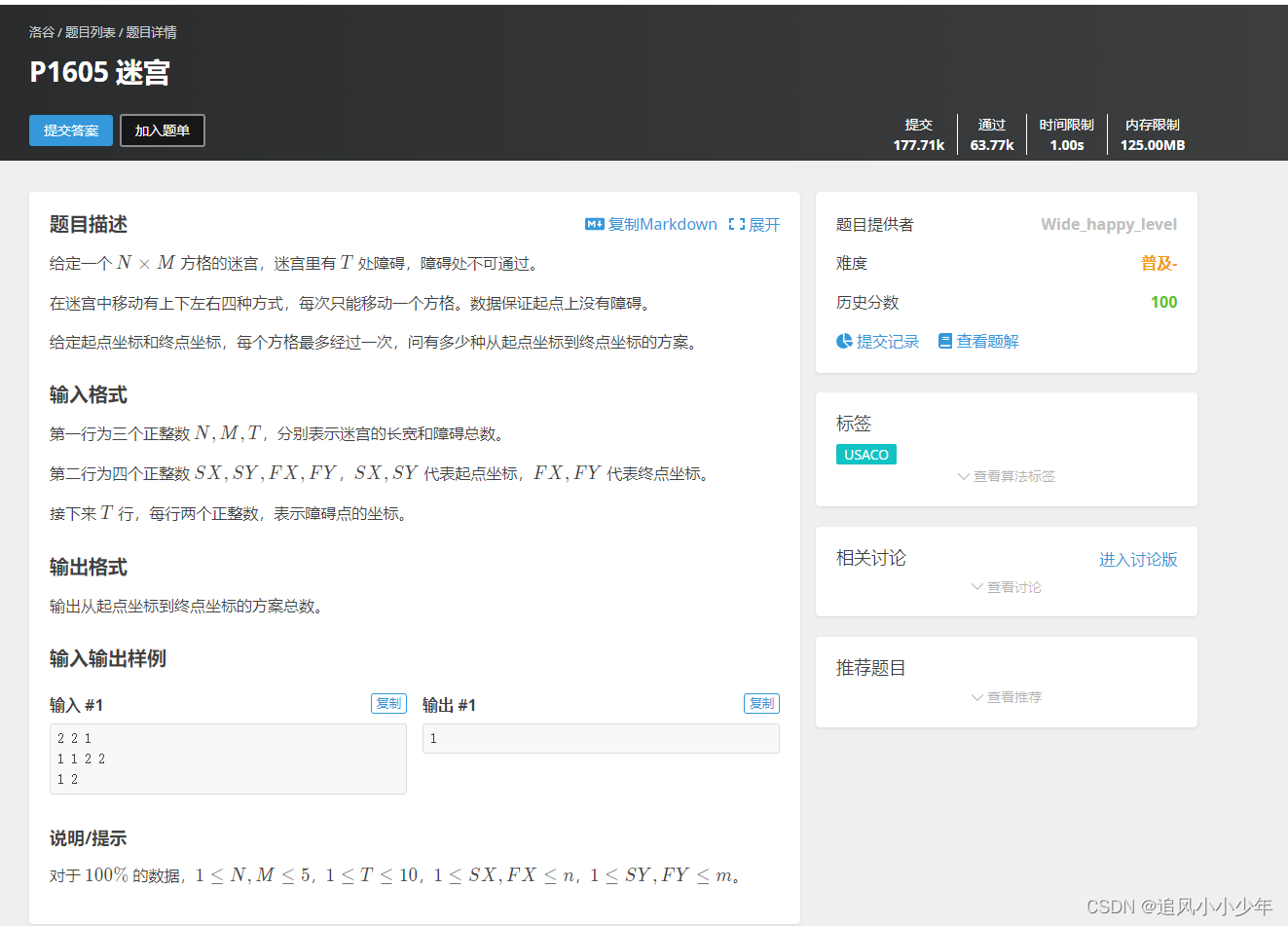The height and width of the screenshot is (926, 1288).
Task: Expand 查看推荐 recommended problems
Action: coord(1007,697)
